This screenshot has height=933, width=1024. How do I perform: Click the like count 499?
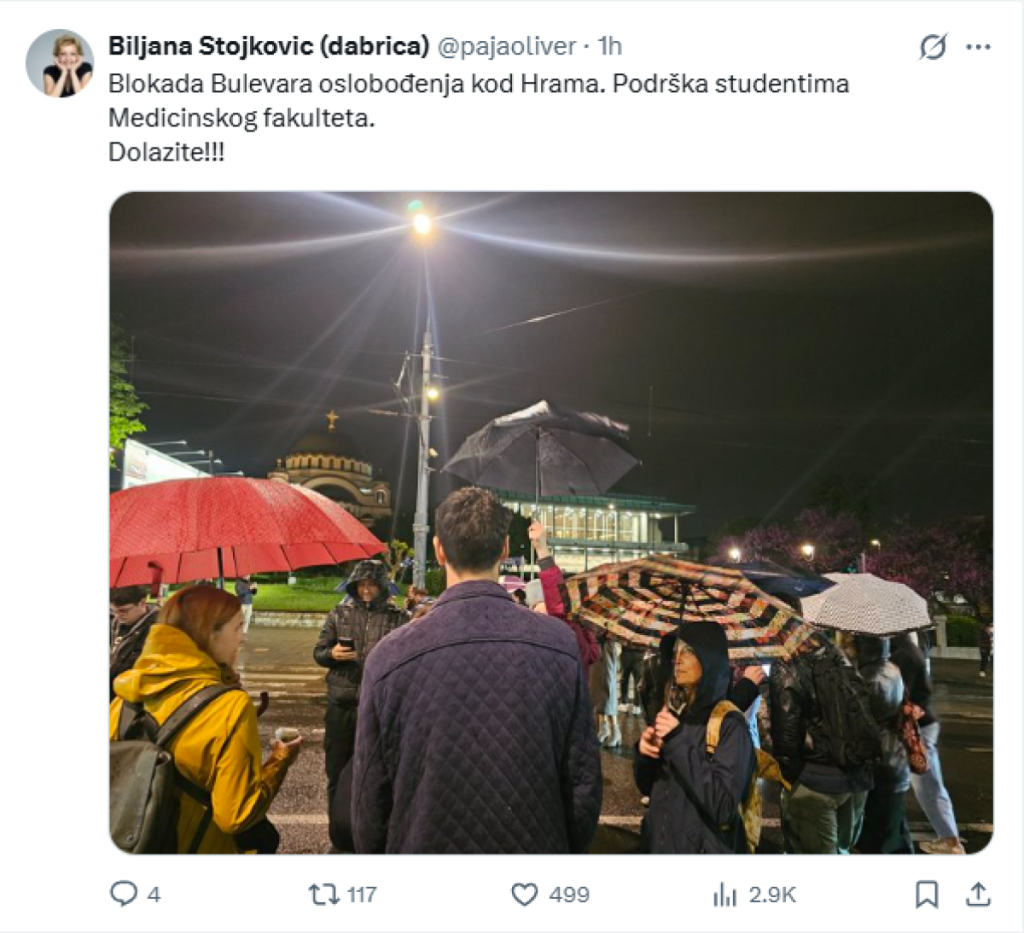[569, 894]
